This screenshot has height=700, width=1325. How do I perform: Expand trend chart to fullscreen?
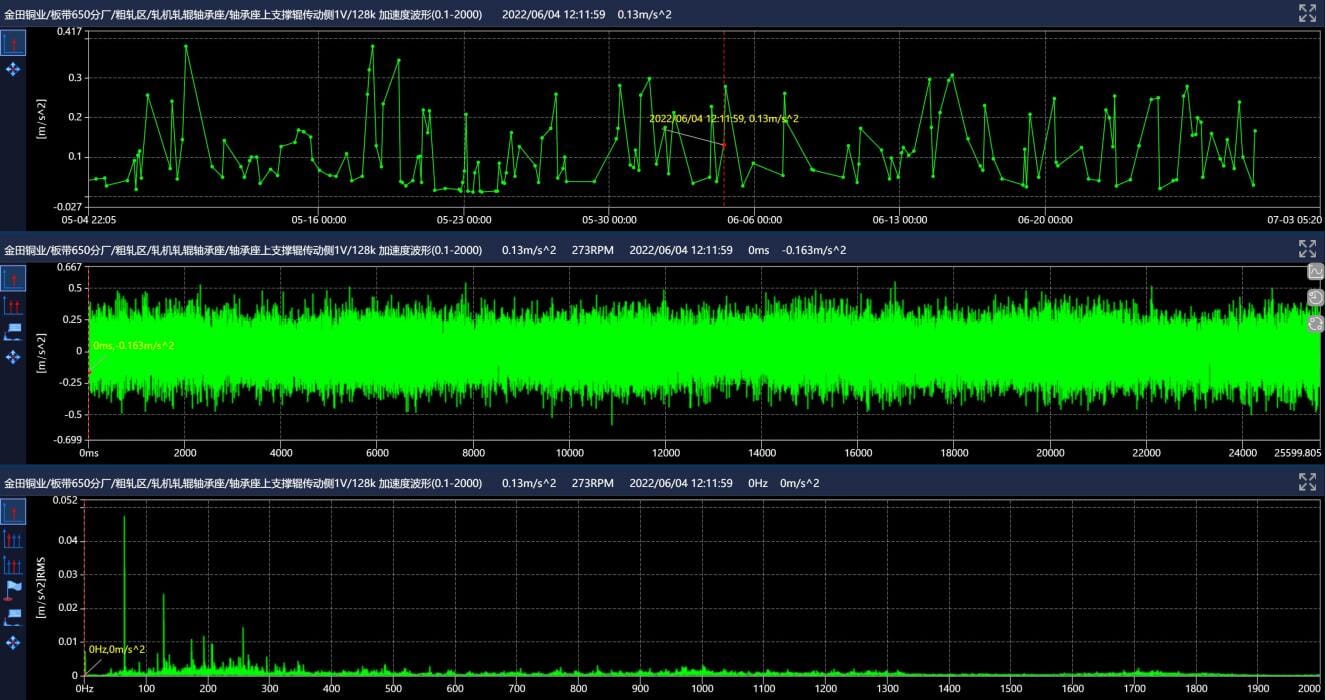click(x=1307, y=13)
